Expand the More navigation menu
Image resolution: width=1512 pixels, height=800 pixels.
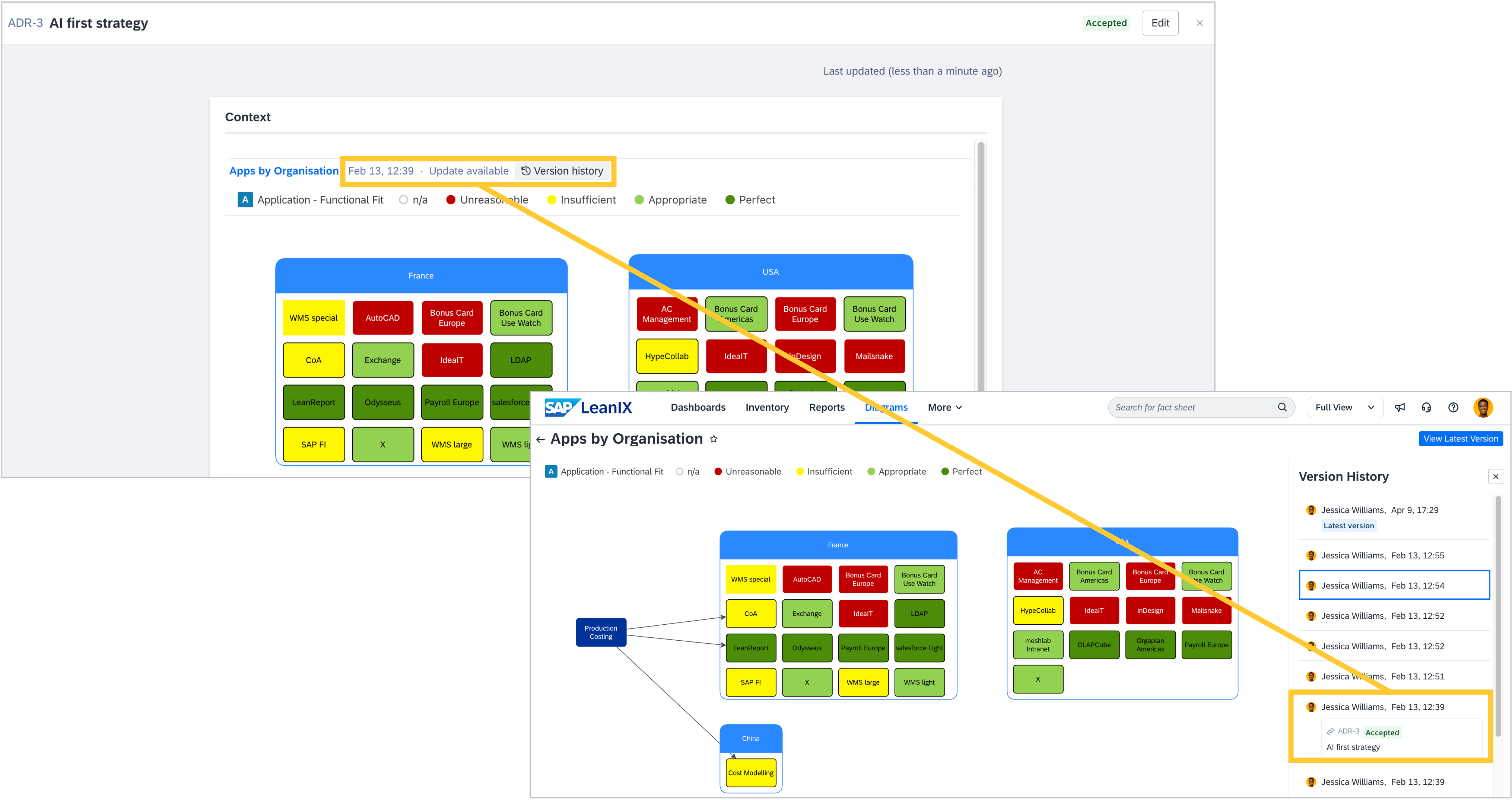[x=944, y=408]
